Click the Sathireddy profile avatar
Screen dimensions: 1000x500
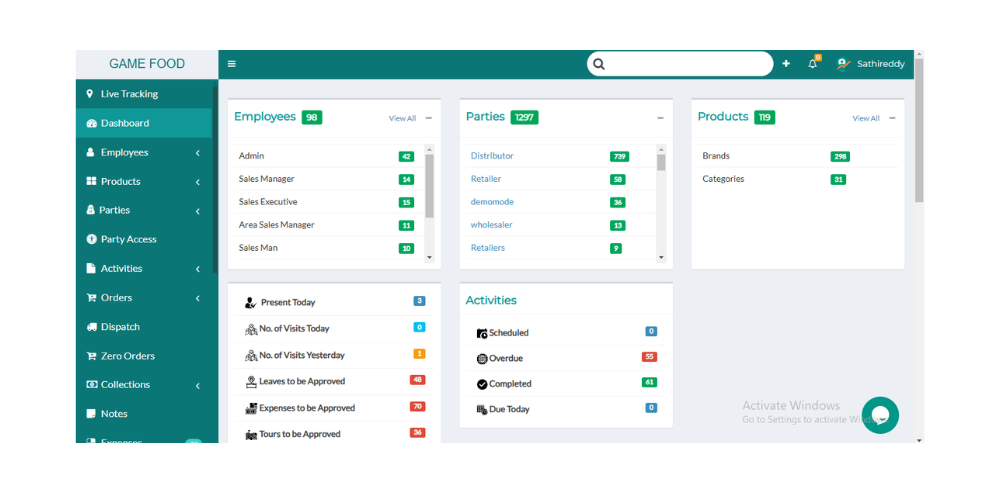pos(844,64)
